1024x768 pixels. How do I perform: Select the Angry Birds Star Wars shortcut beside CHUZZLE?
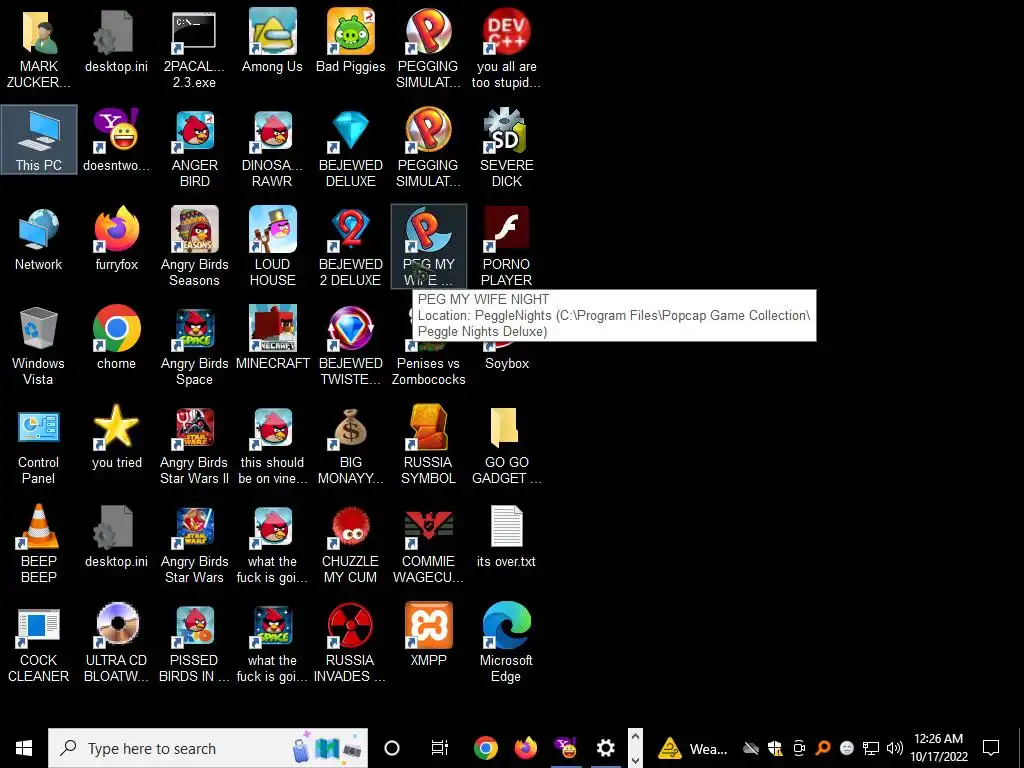pos(195,544)
